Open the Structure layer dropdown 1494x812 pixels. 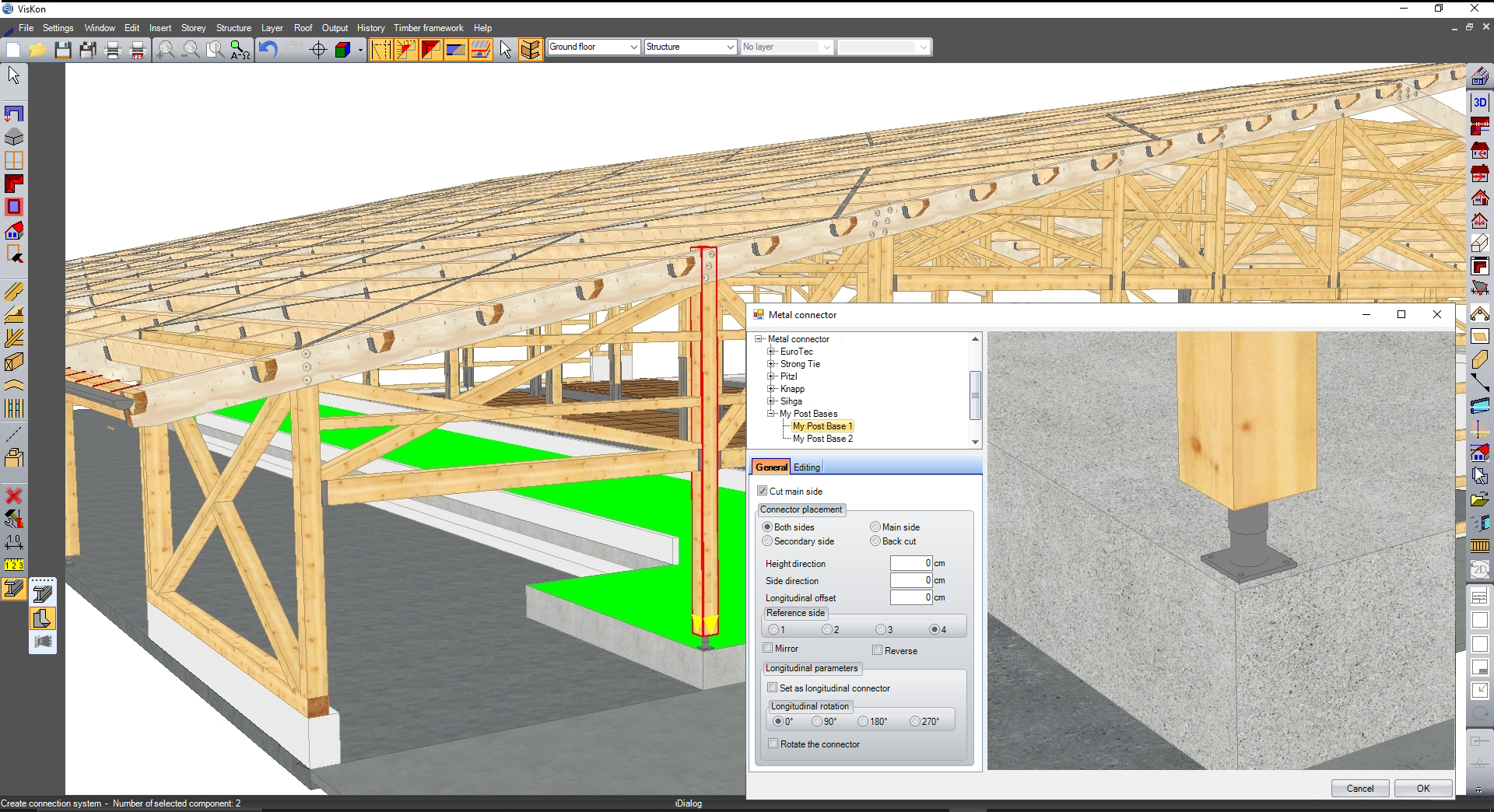[x=730, y=47]
